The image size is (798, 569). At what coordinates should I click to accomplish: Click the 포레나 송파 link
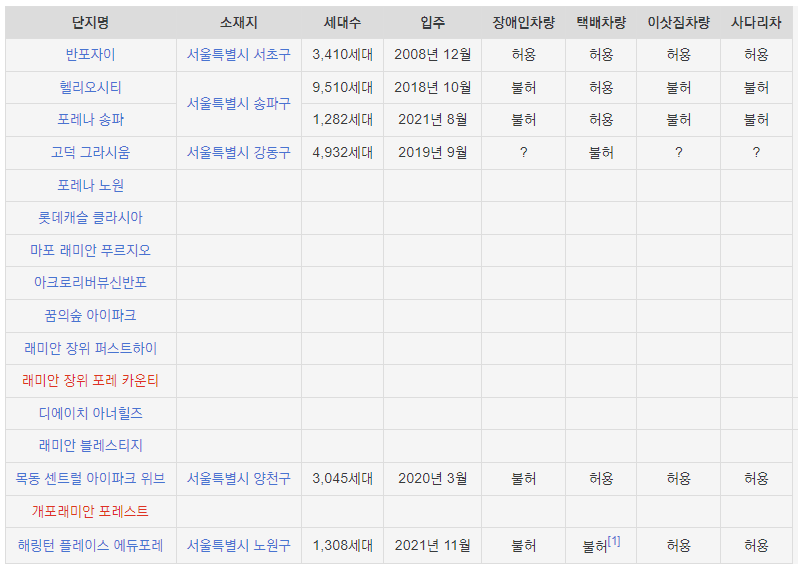click(91, 120)
